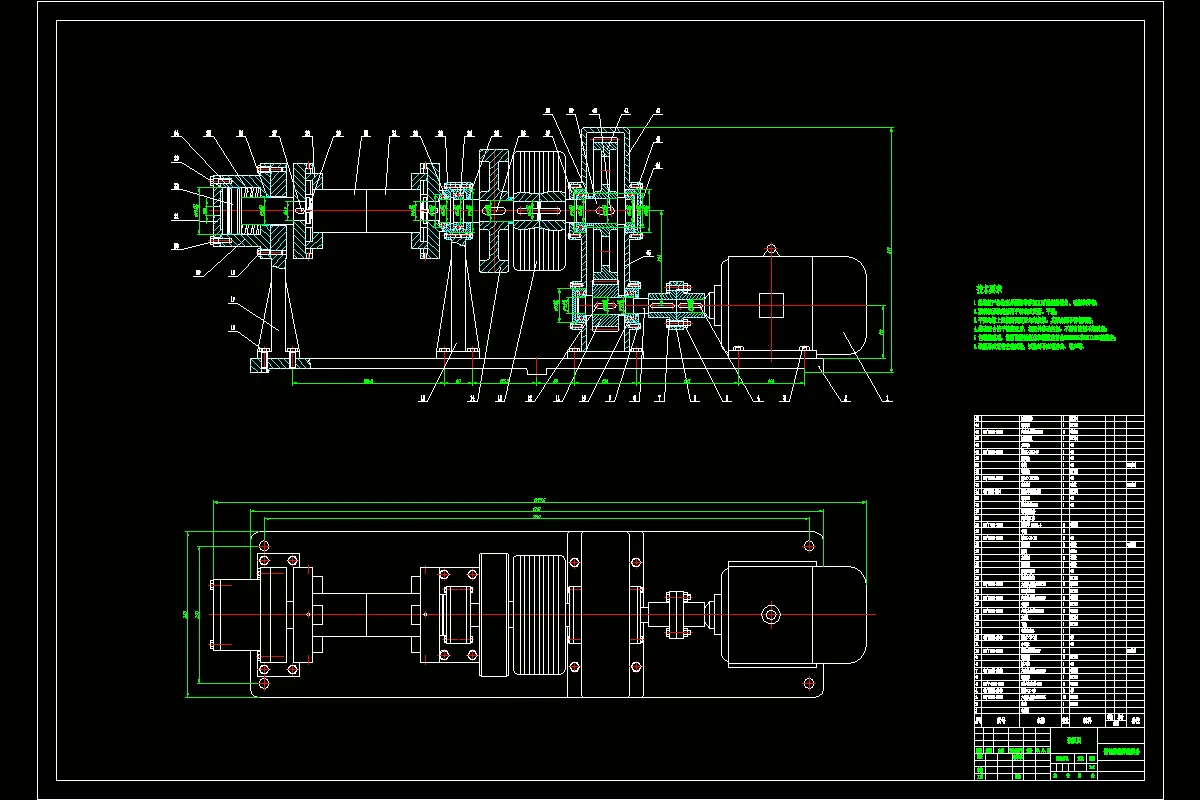1200x800 pixels.
Task: Select the ribbed belt pulley in the plan view
Action: click(539, 614)
